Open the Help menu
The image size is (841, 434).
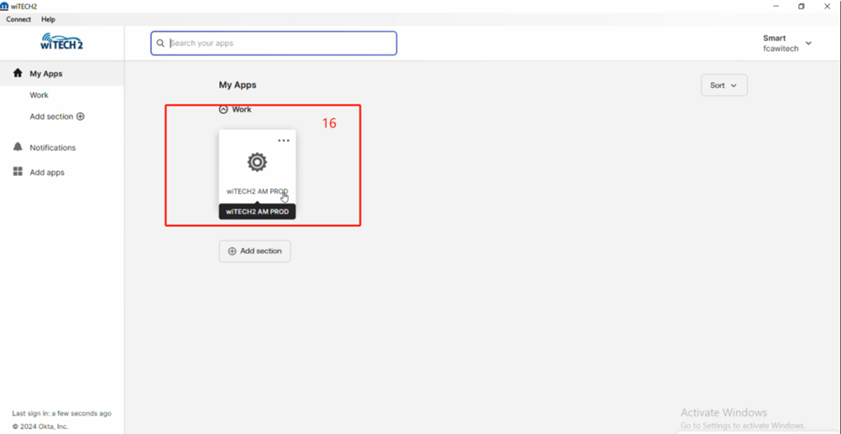click(x=48, y=19)
